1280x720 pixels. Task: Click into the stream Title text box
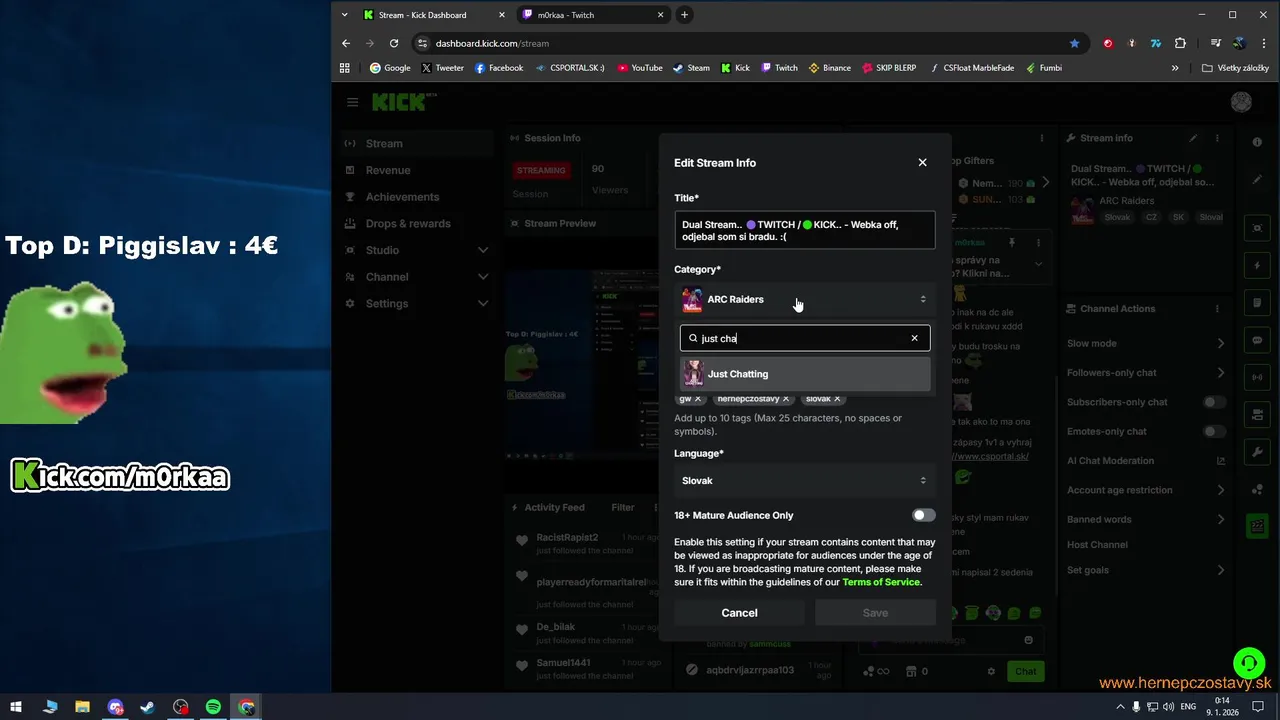coord(805,230)
